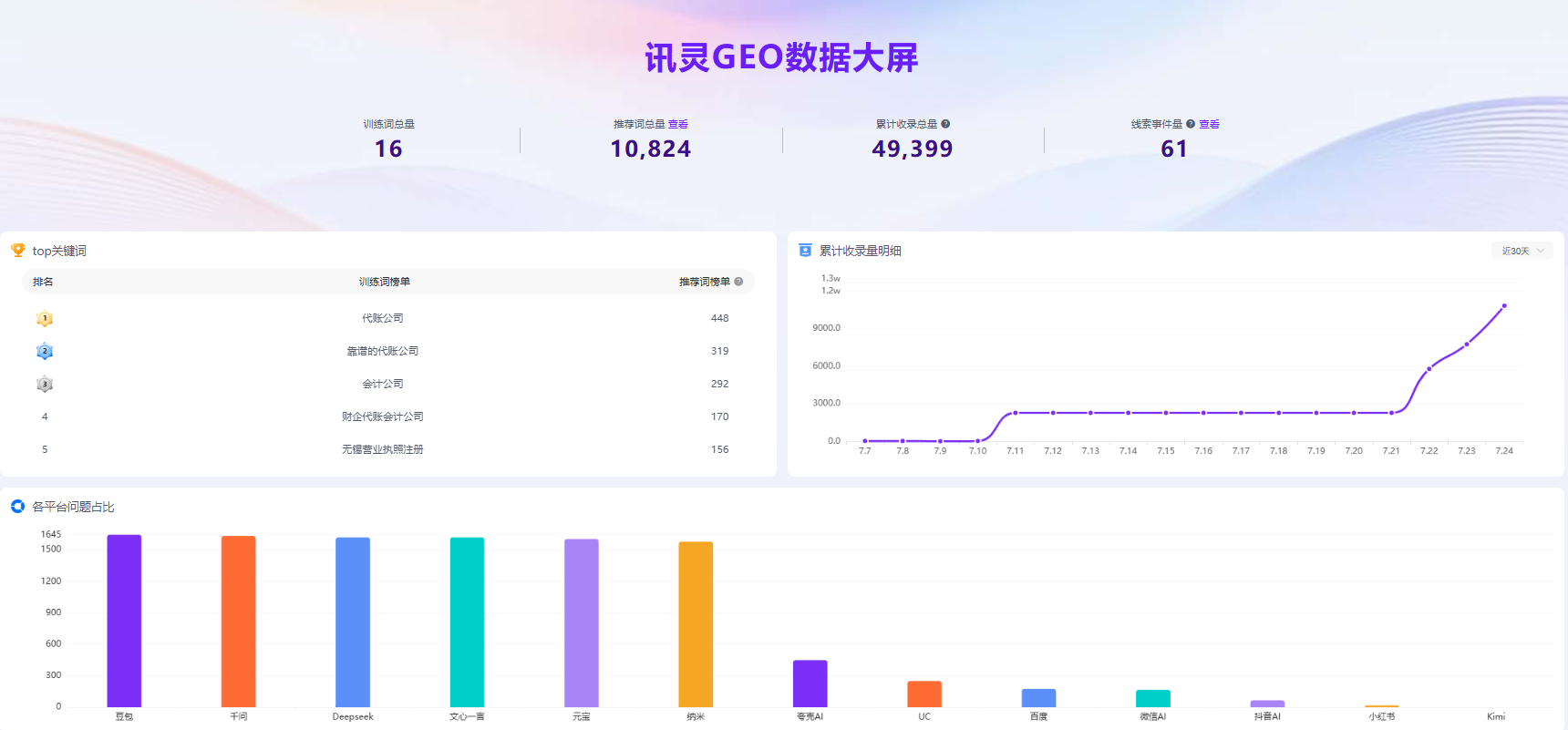Click the line chart point at 7.7
Image resolution: width=1568 pixels, height=730 pixels.
(865, 441)
